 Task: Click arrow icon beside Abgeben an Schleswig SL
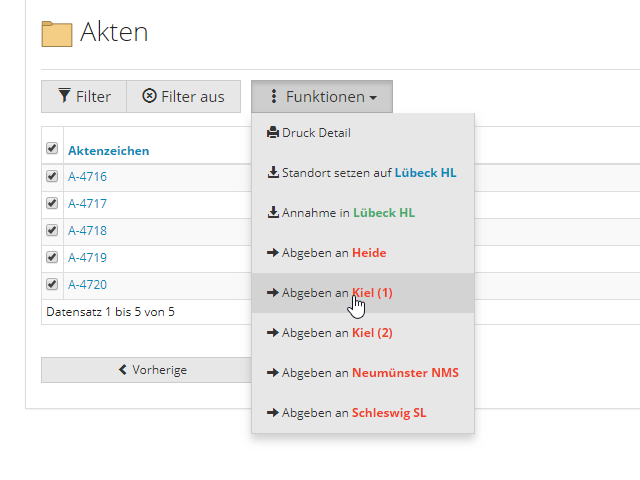273,413
